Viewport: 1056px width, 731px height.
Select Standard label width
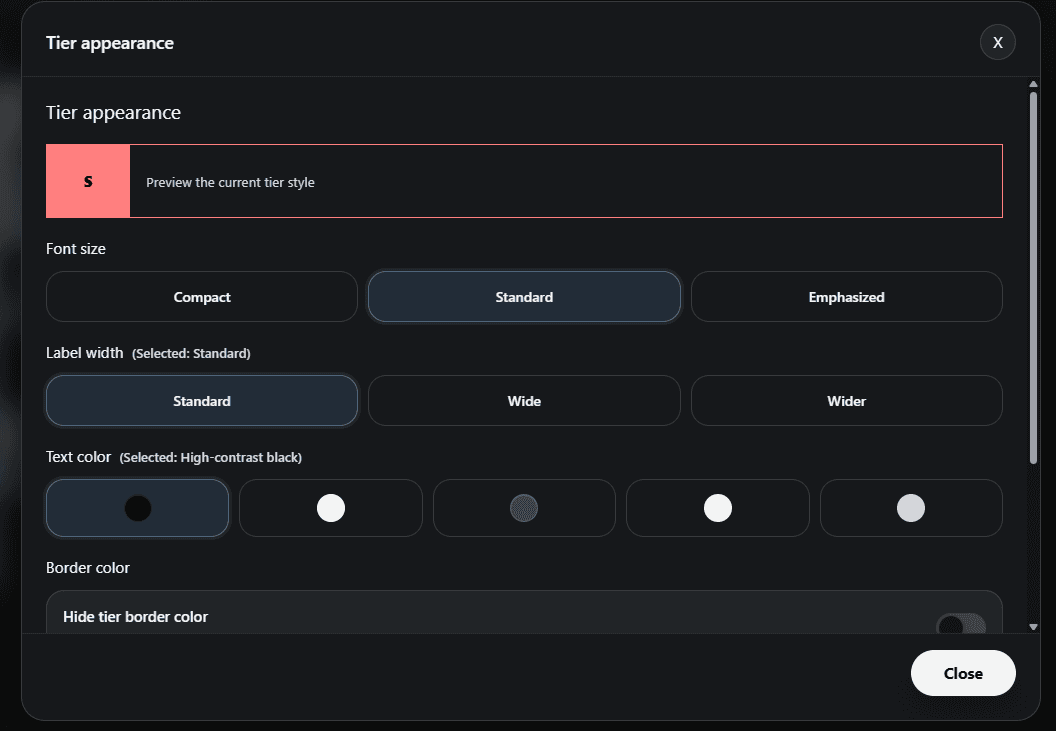(202, 401)
